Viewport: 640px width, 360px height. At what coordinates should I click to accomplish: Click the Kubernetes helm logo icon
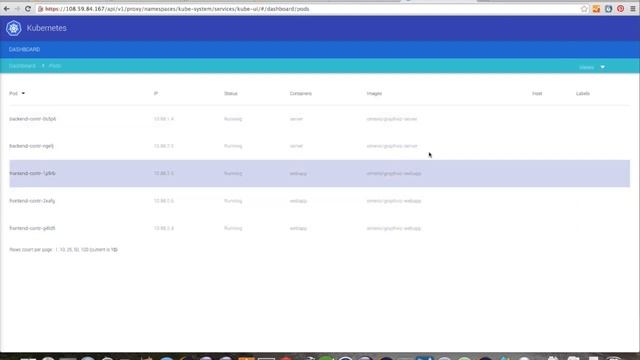(x=13, y=28)
